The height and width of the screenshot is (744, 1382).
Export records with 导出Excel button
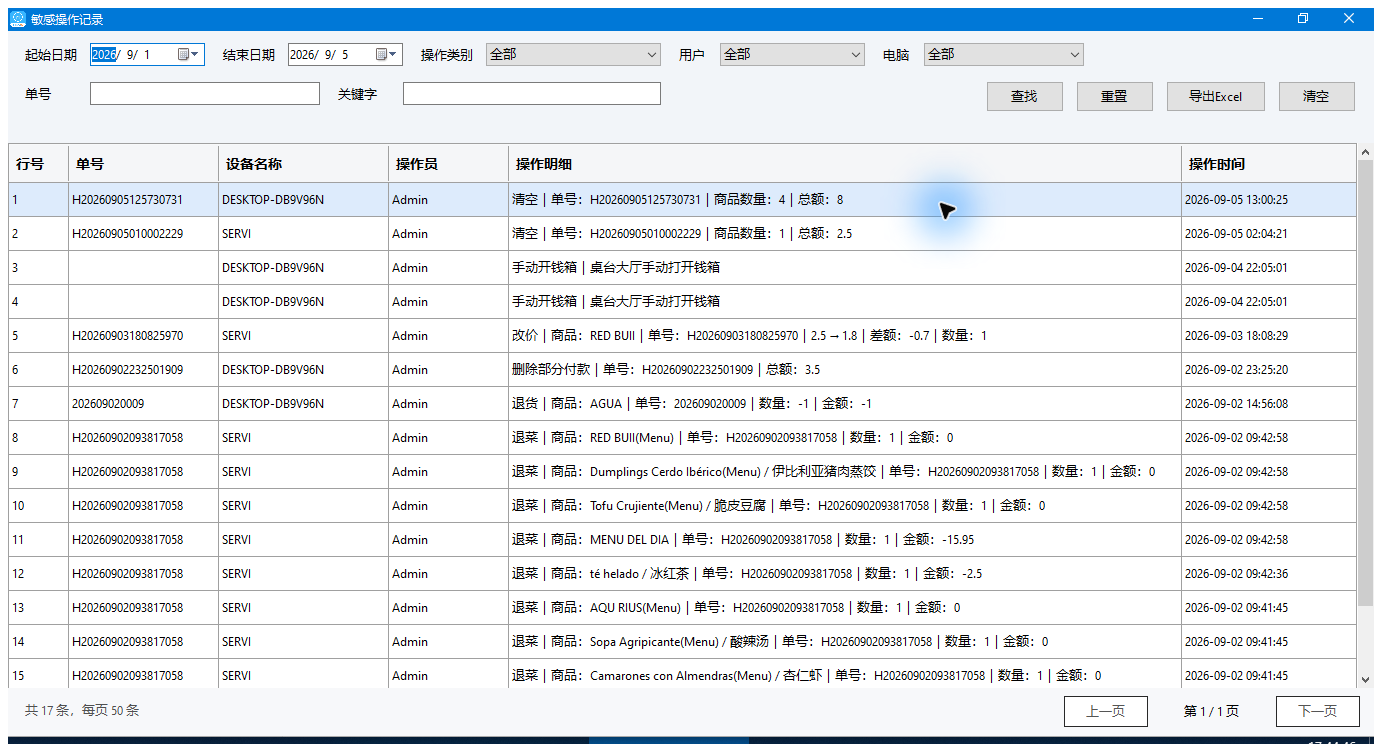pyautogui.click(x=1216, y=96)
